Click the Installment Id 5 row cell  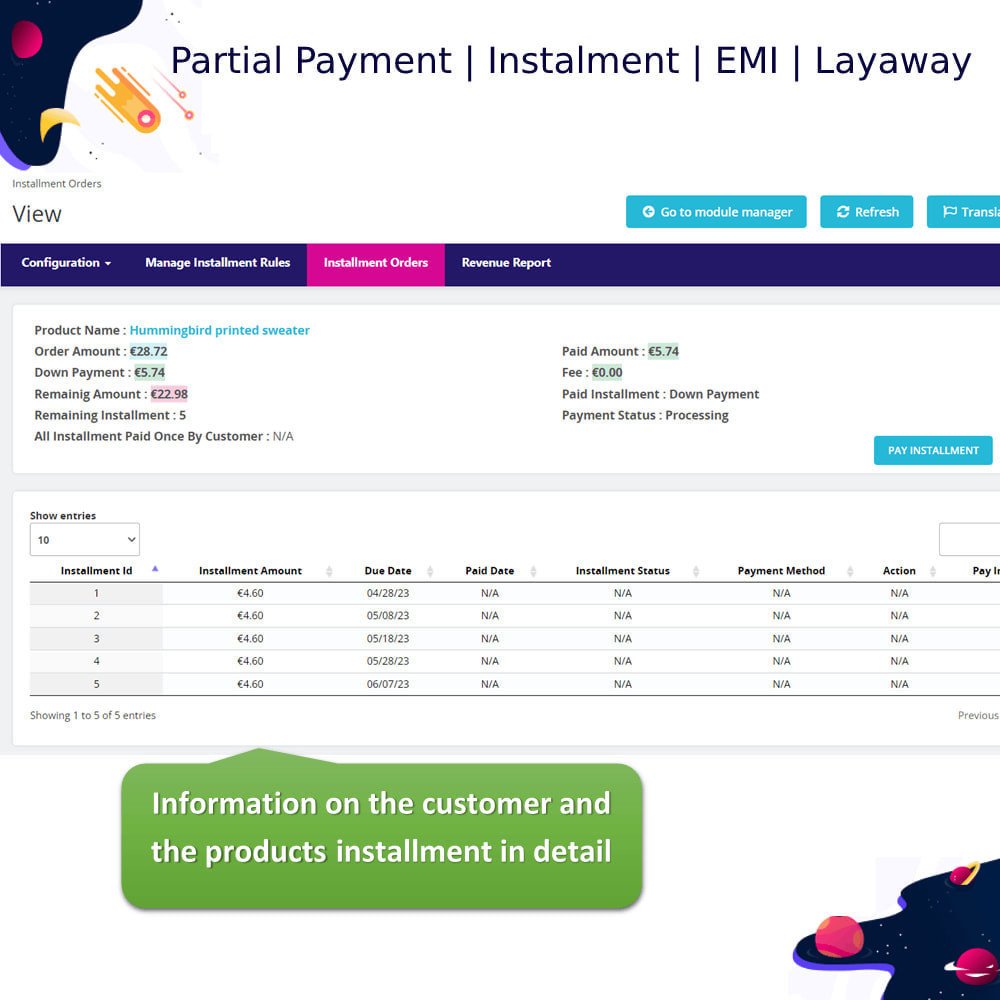point(96,684)
